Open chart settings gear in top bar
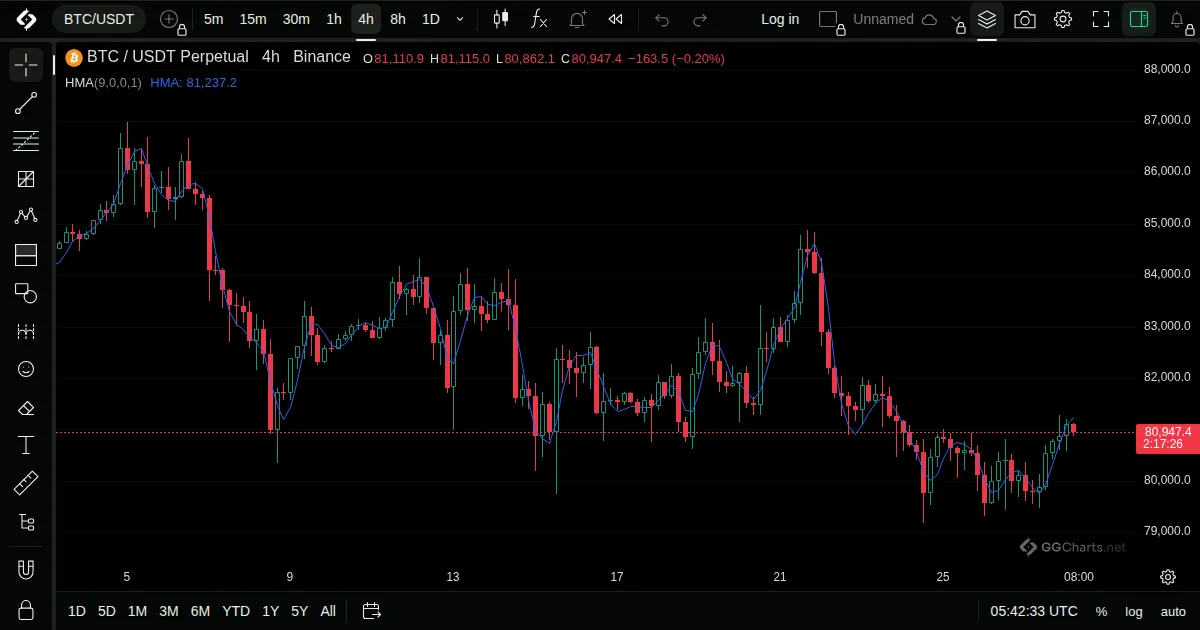 pyautogui.click(x=1063, y=19)
